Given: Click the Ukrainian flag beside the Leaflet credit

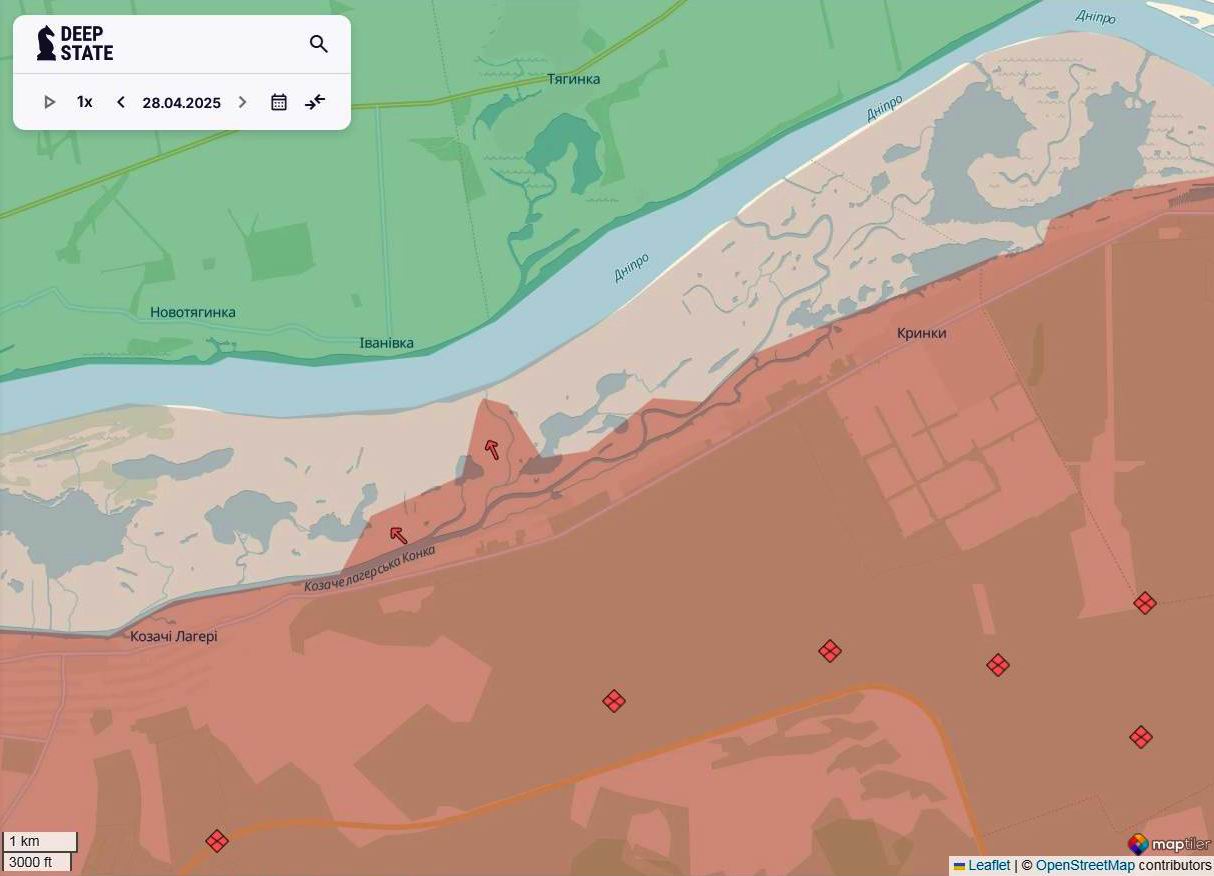Looking at the screenshot, I should coord(959,865).
